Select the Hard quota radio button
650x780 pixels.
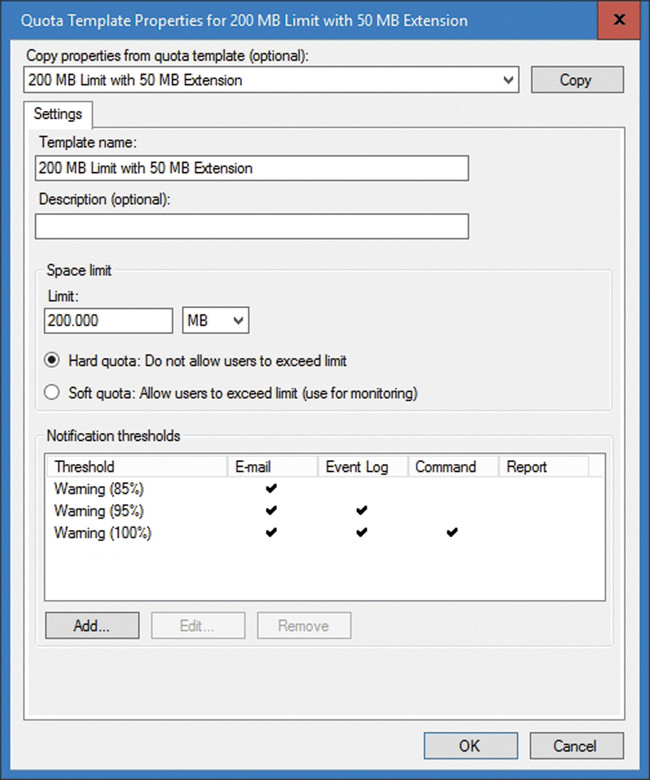tap(53, 360)
